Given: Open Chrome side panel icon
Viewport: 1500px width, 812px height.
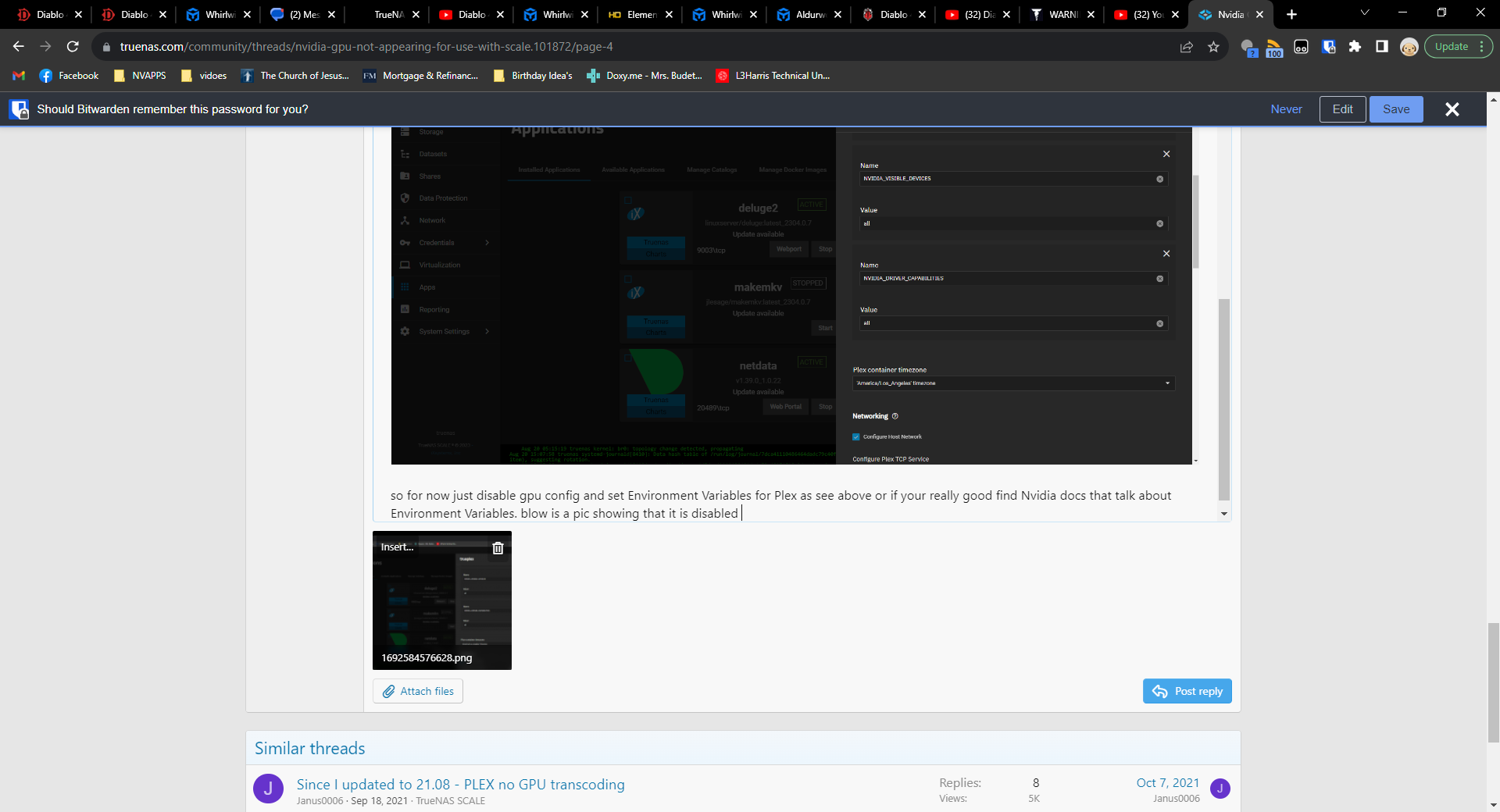Looking at the screenshot, I should tap(1381, 47).
